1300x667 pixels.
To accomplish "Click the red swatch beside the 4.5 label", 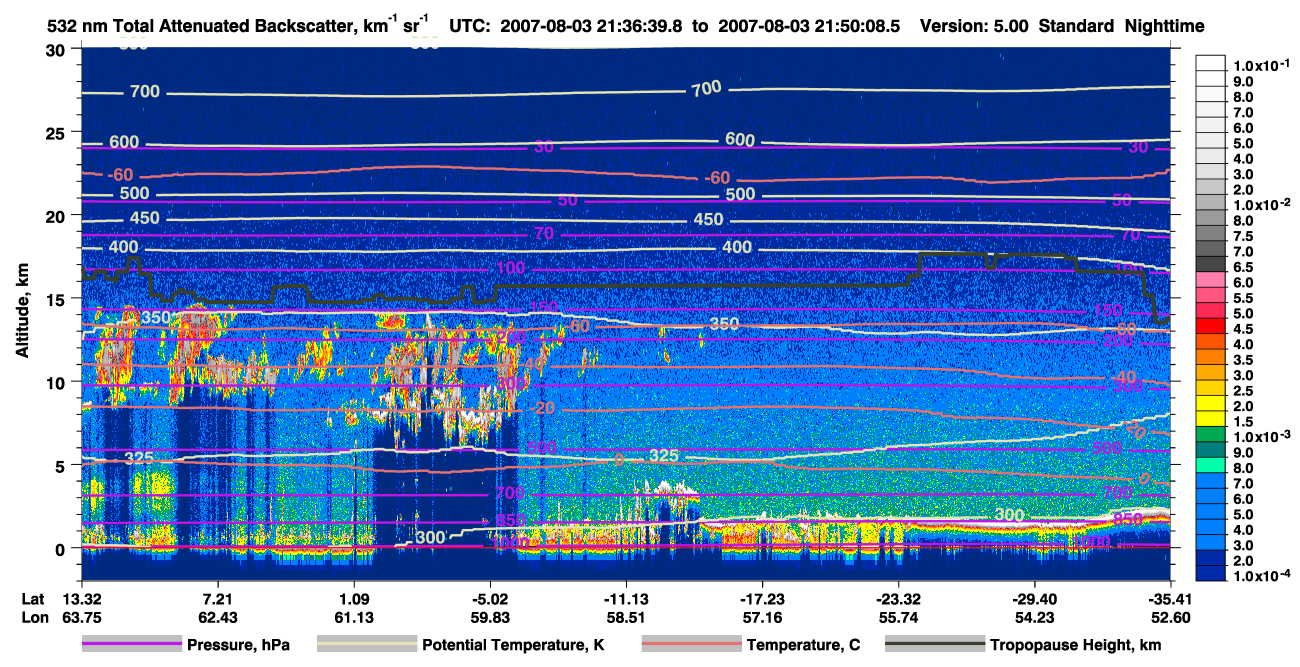I will [x=1210, y=328].
